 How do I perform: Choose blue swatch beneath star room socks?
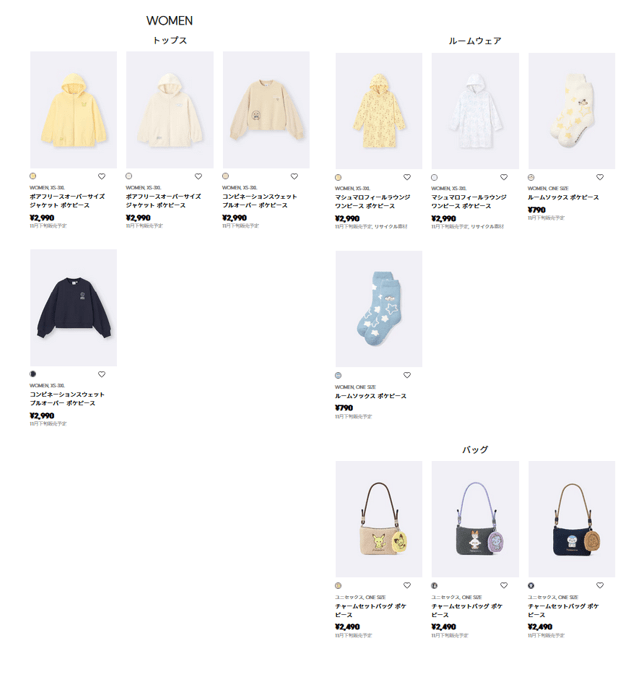[338, 375]
